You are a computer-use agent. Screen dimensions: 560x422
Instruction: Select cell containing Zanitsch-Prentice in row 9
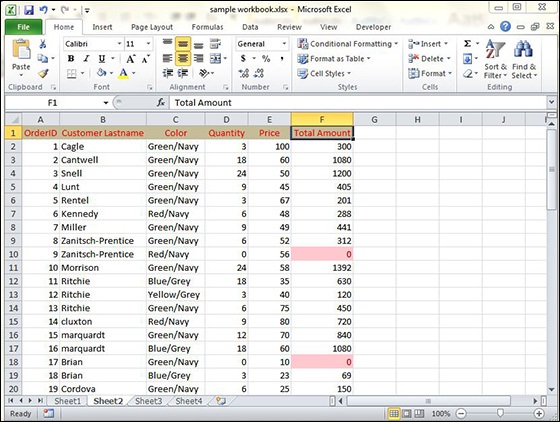pos(103,241)
